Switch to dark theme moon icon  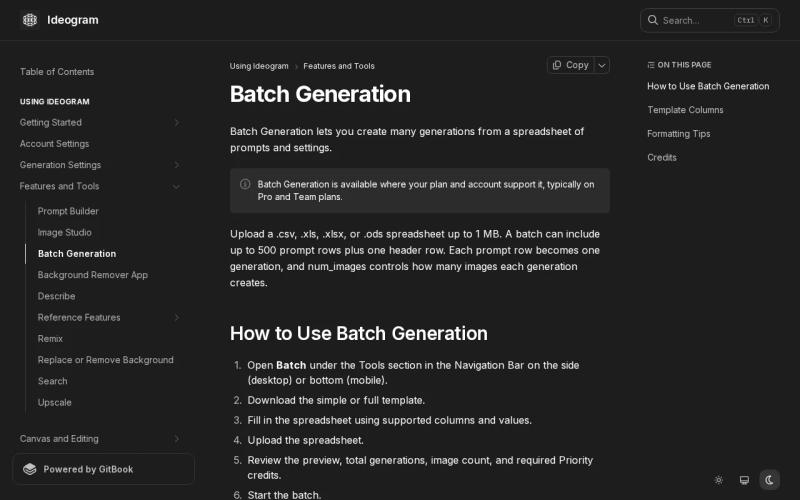769,480
